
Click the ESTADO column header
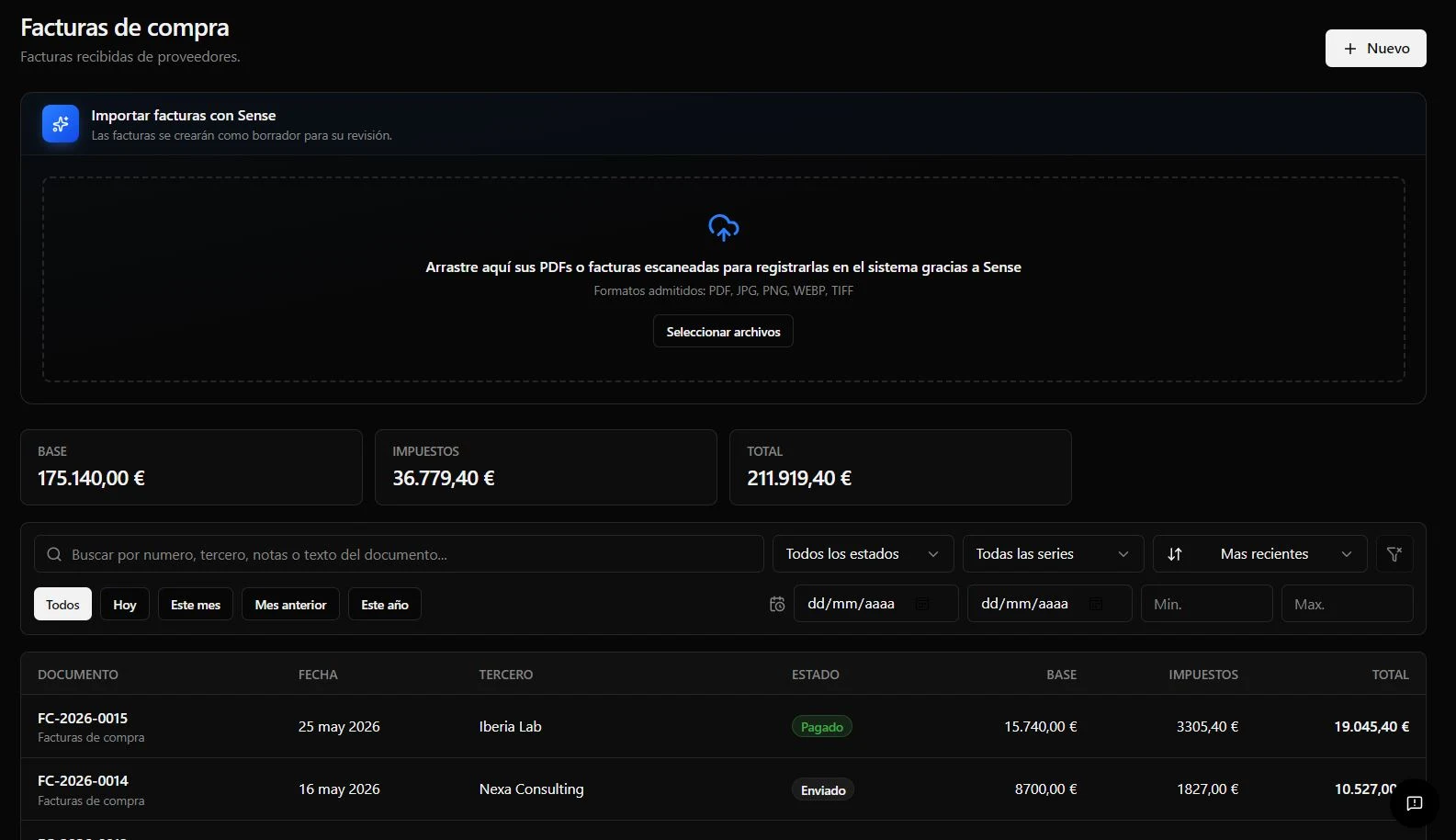click(x=816, y=675)
